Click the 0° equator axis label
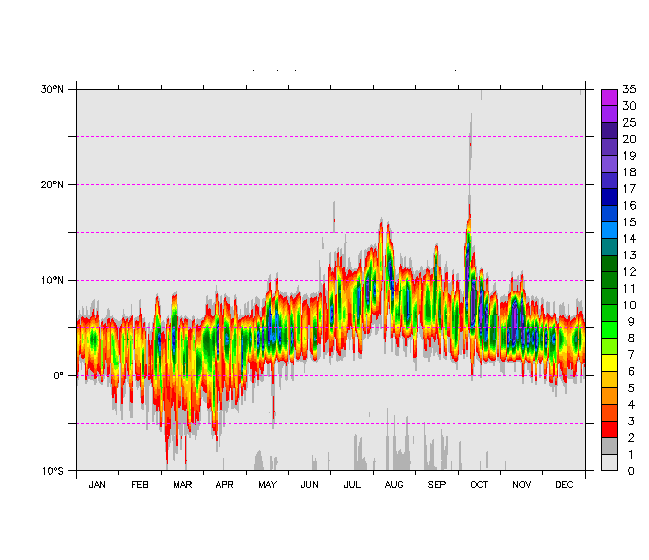Viewport: 649px width, 560px height. (58, 376)
